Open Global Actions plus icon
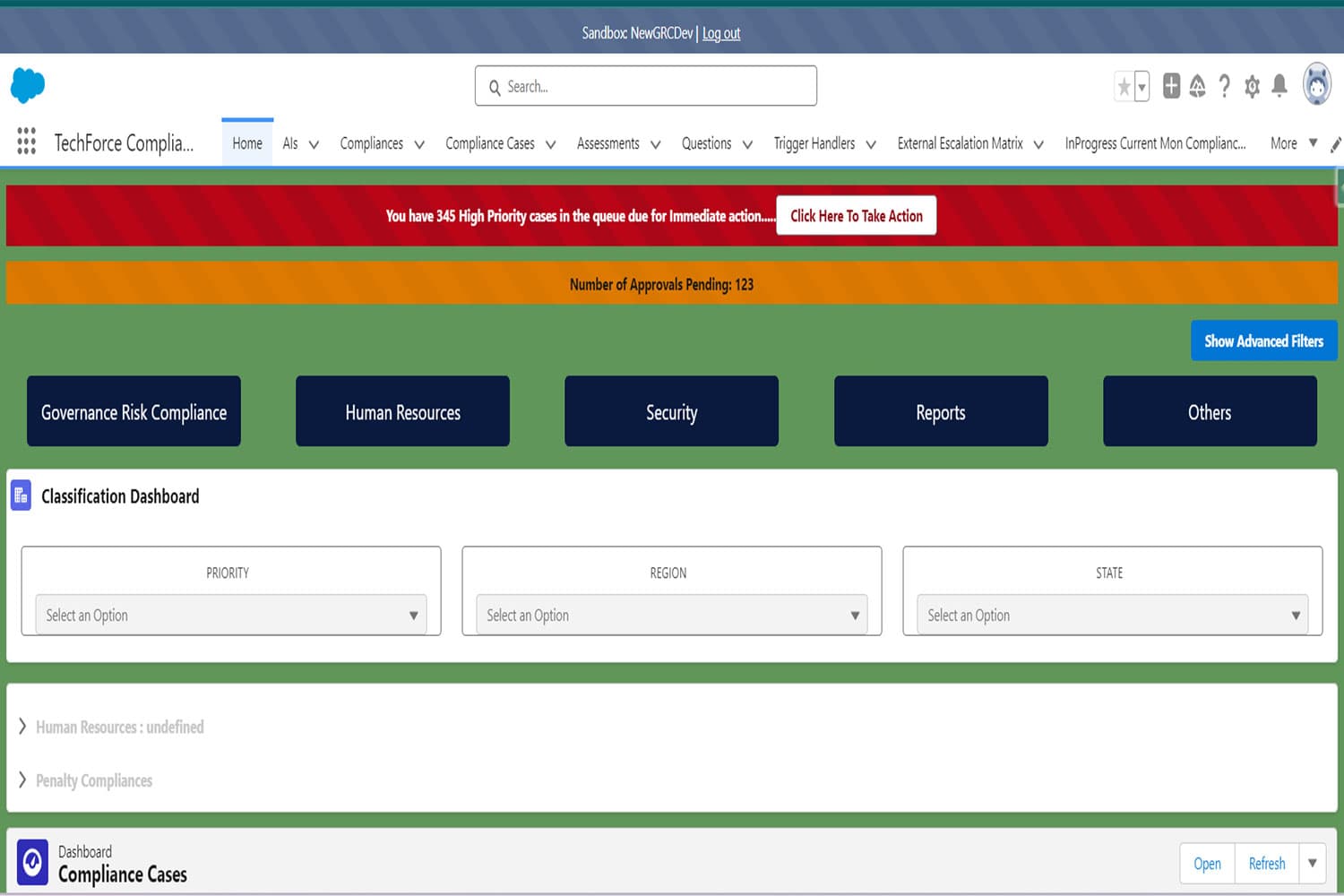 1171,86
